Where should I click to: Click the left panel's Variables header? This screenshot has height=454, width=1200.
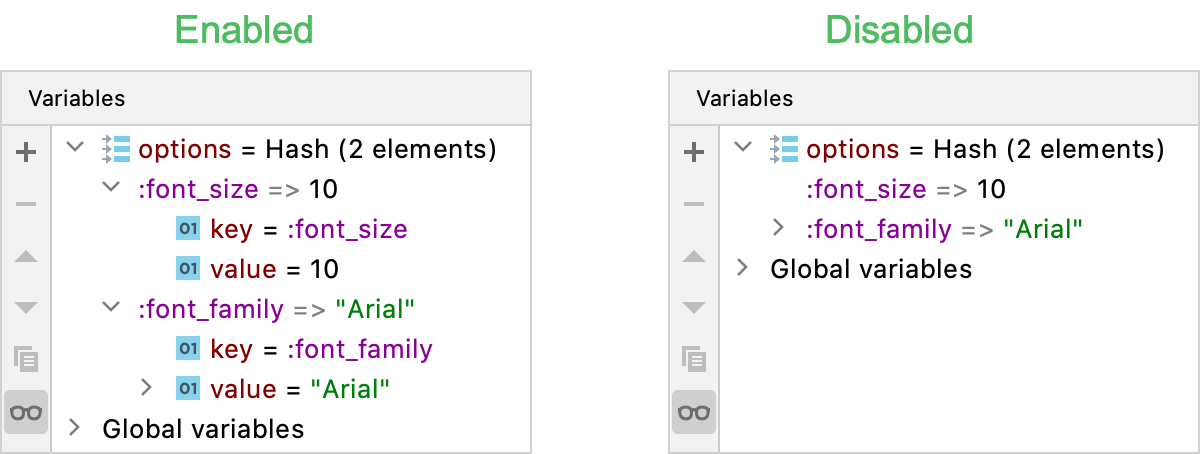(x=77, y=98)
